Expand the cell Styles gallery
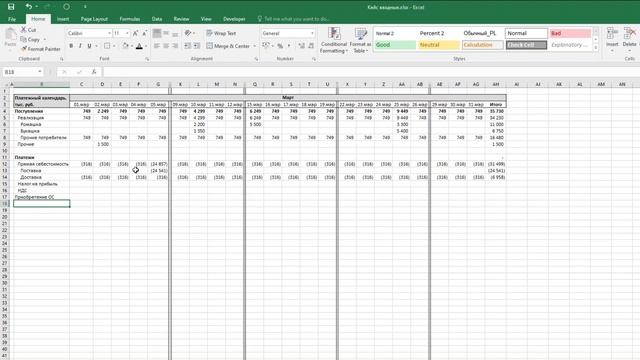Image resolution: width=640 pixels, height=360 pixels. 596,48
